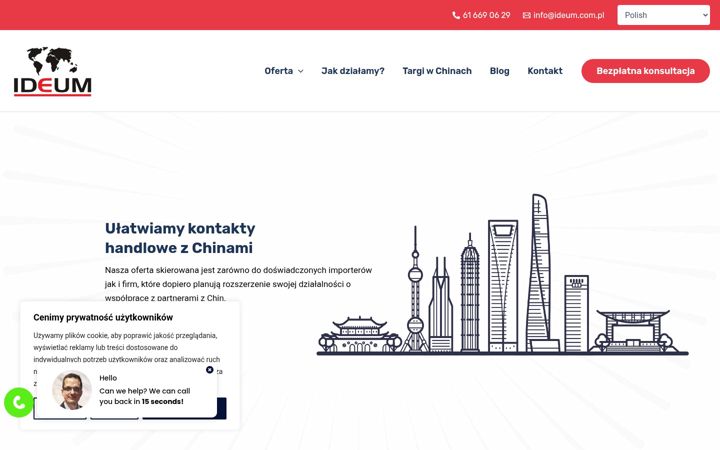
Task: Click the 'Can we help?' callback message
Action: (x=145, y=396)
